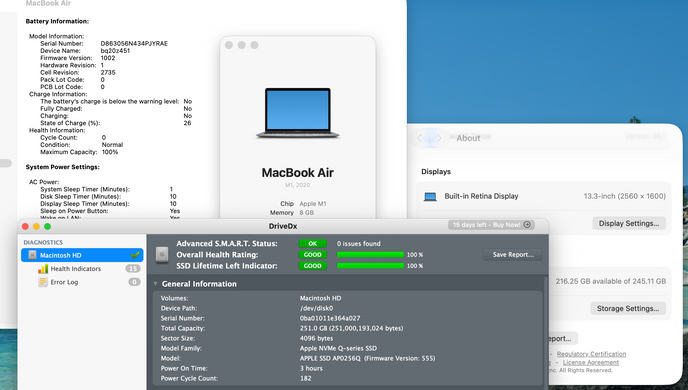Click 15 days left - Buy Now button

click(x=491, y=225)
